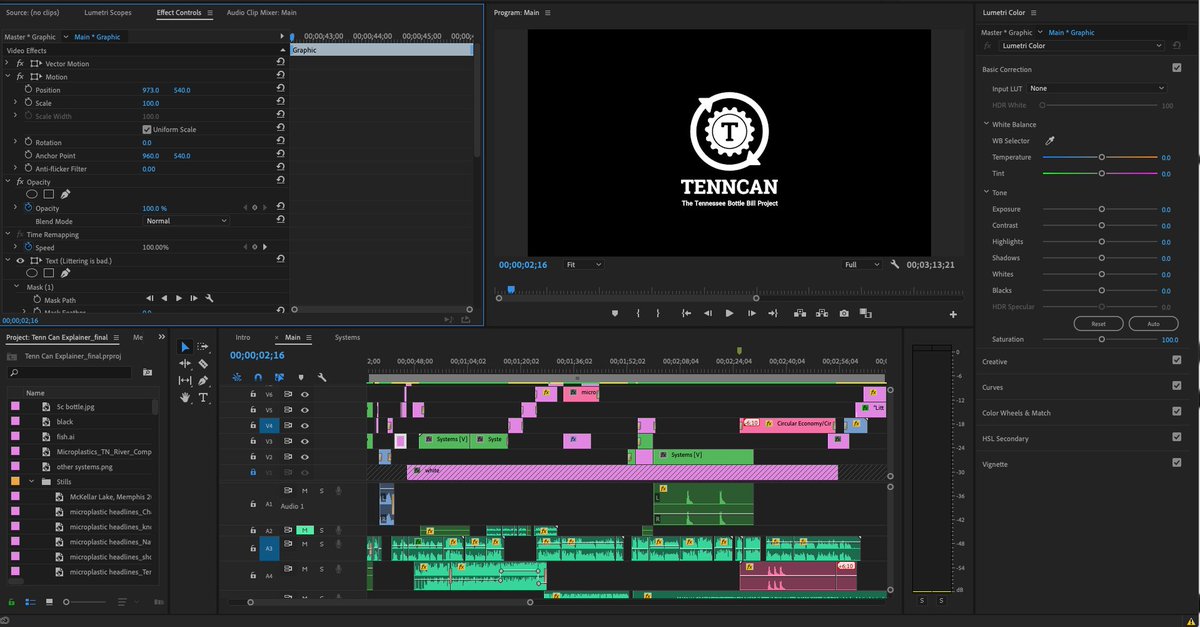Click the Reset button in Lumetri Tone
This screenshot has height=627, width=1200.
click(x=1098, y=324)
